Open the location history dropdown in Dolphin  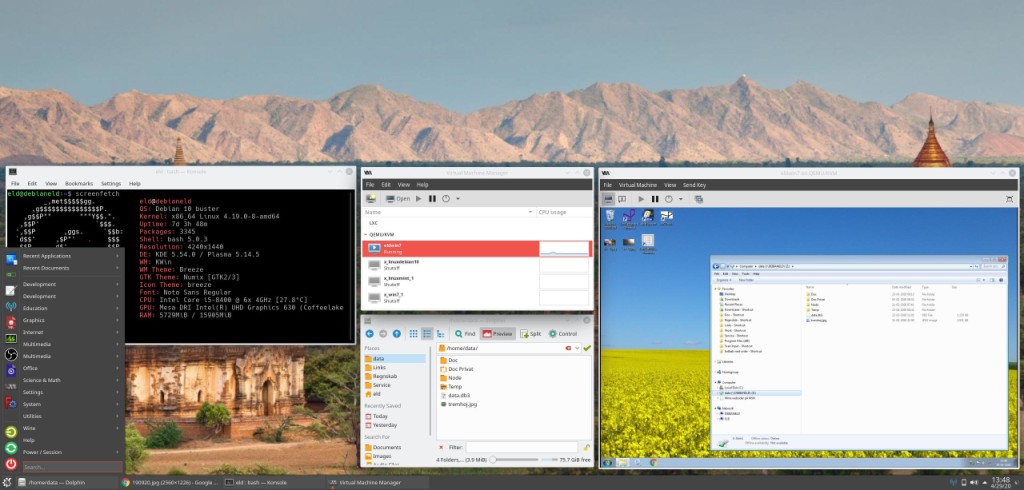click(x=577, y=348)
